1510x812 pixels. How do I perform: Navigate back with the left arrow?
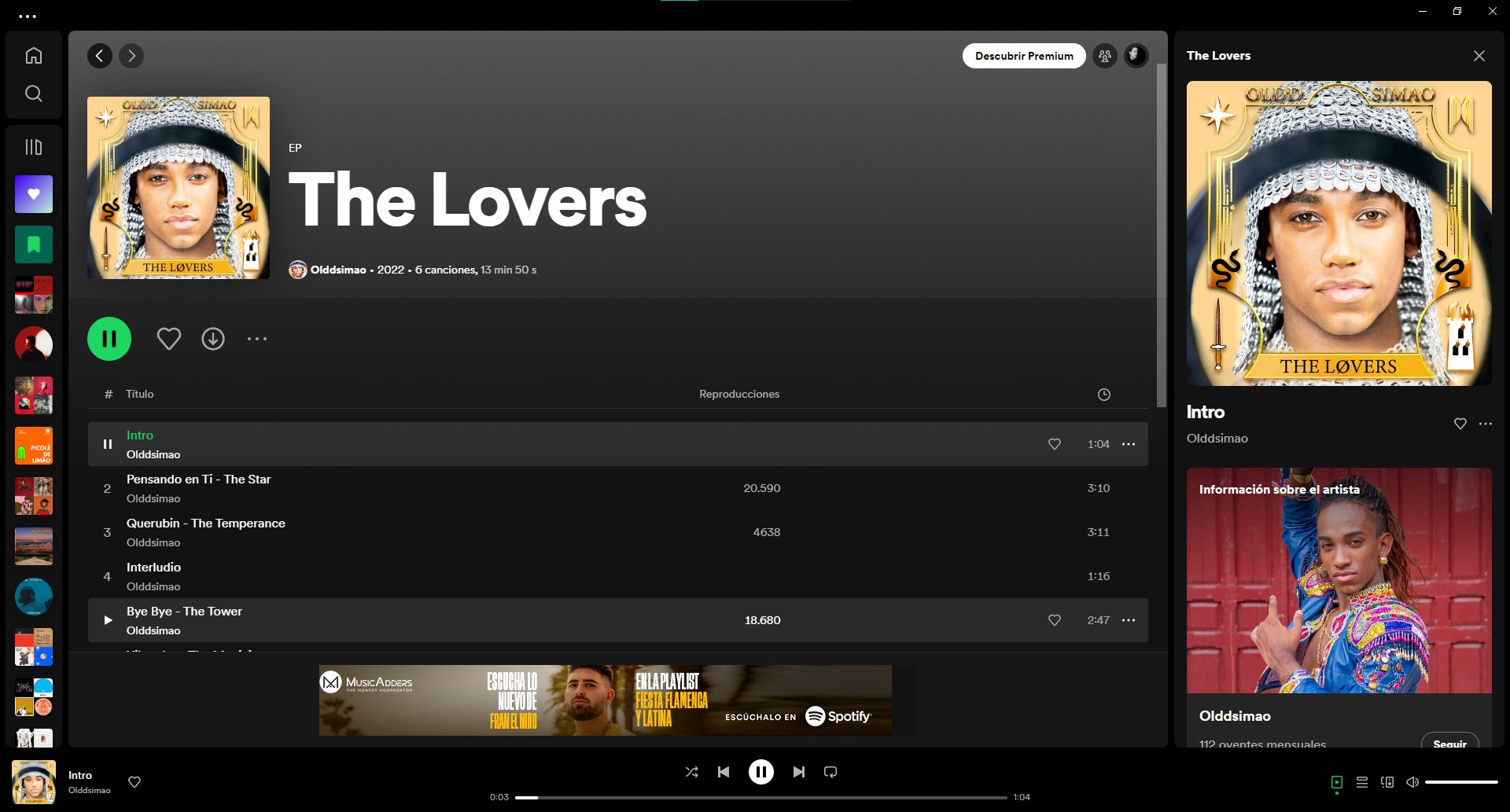pyautogui.click(x=100, y=56)
